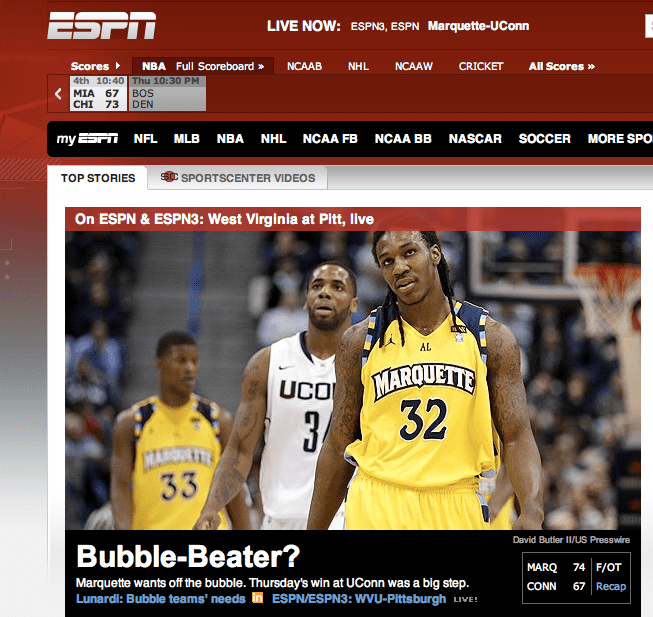The height and width of the screenshot is (617, 653).
Task: Open the BOS vs DEN game box
Action: pyautogui.click(x=166, y=93)
